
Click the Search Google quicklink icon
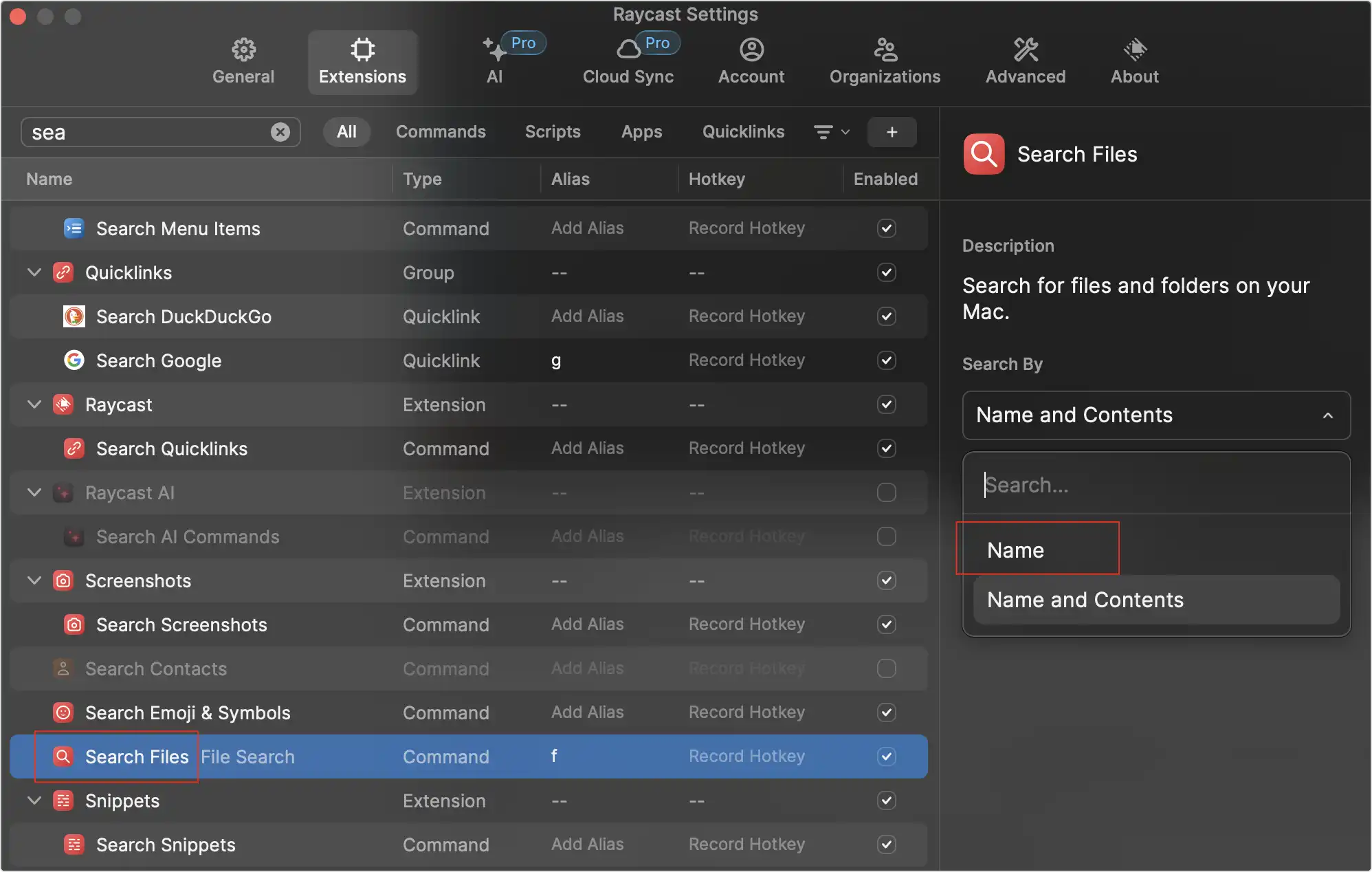coord(74,360)
